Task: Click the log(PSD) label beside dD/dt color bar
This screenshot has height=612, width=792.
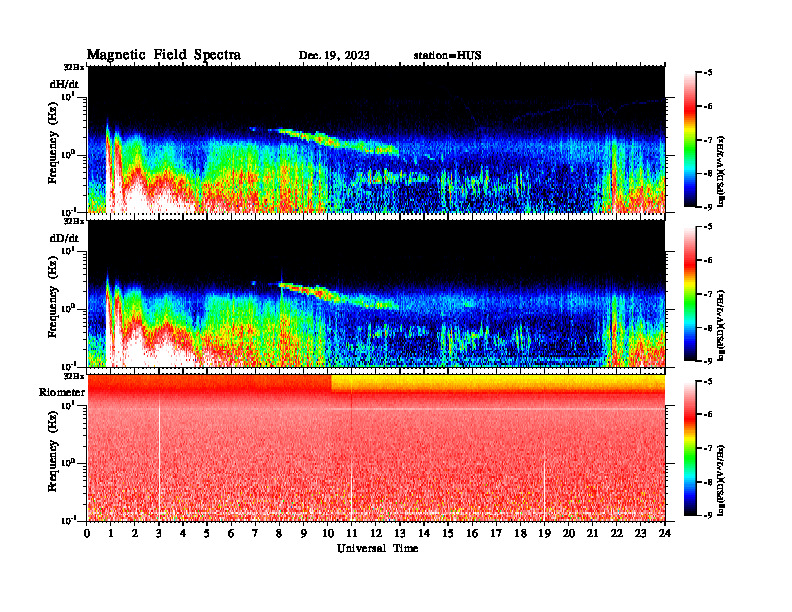Action: coord(722,325)
